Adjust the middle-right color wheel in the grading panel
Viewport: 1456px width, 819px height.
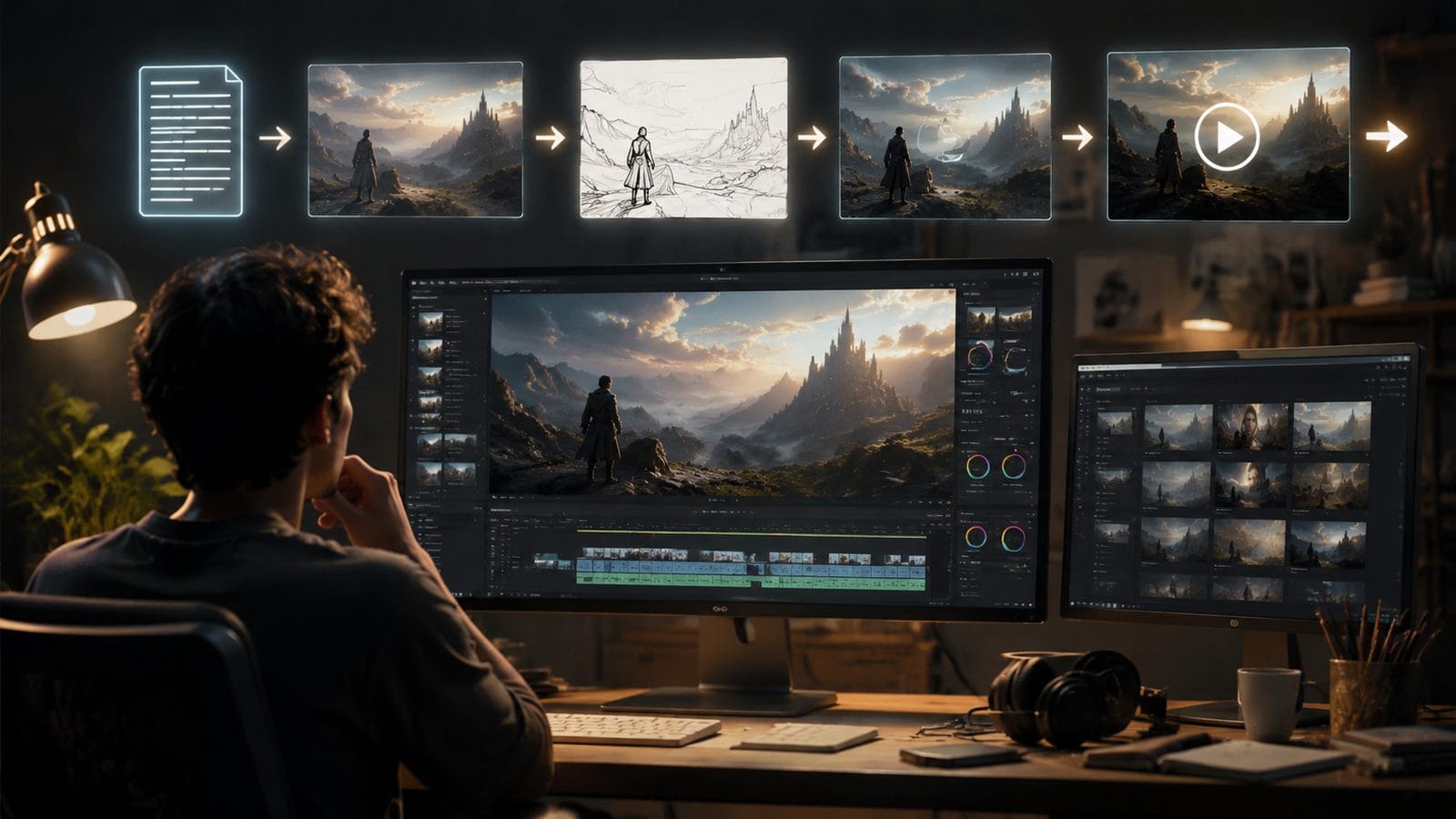pos(1014,467)
